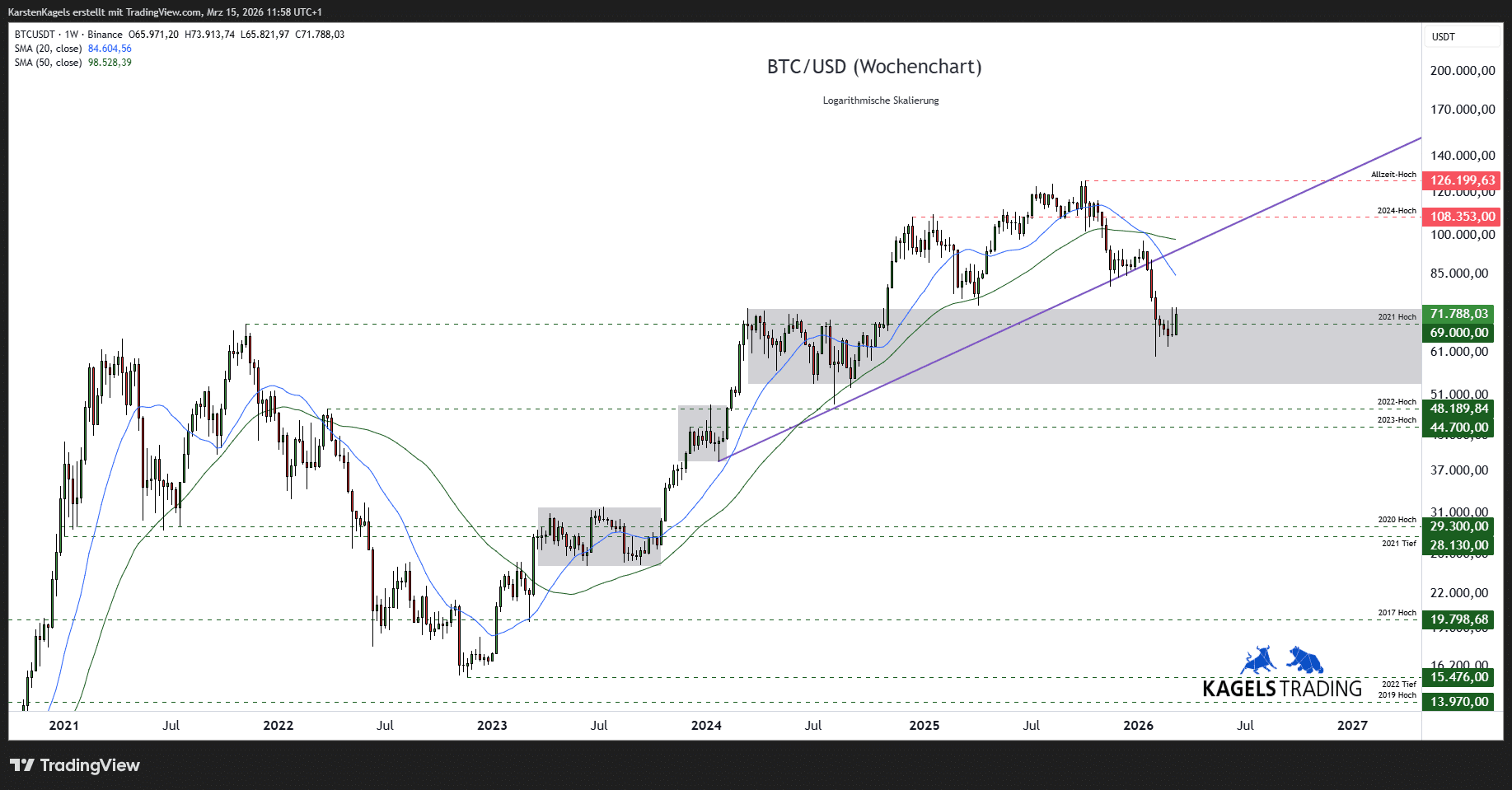
Task: Click the TradingView logo icon
Action: (22, 765)
